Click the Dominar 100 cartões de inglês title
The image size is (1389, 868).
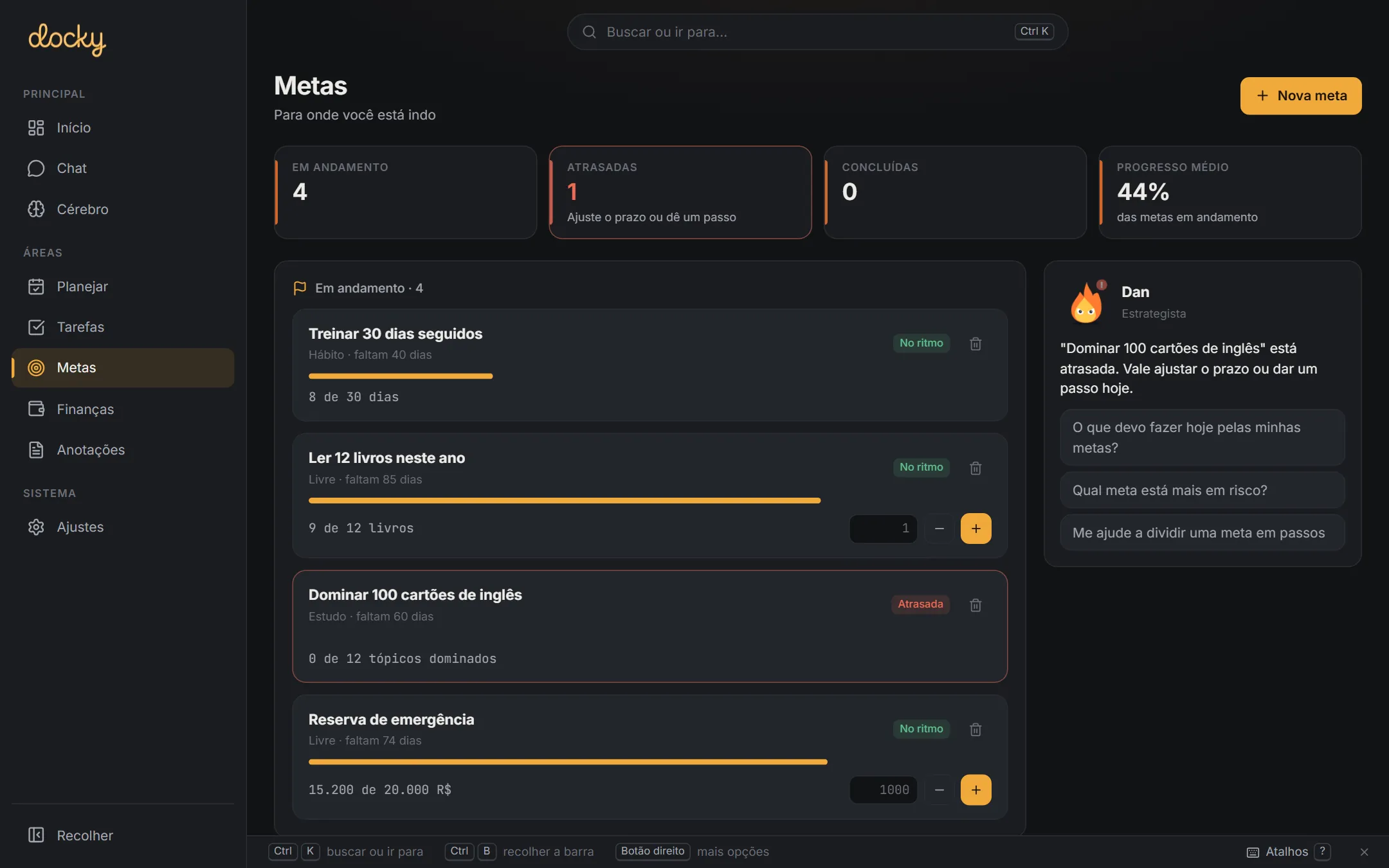pos(415,595)
